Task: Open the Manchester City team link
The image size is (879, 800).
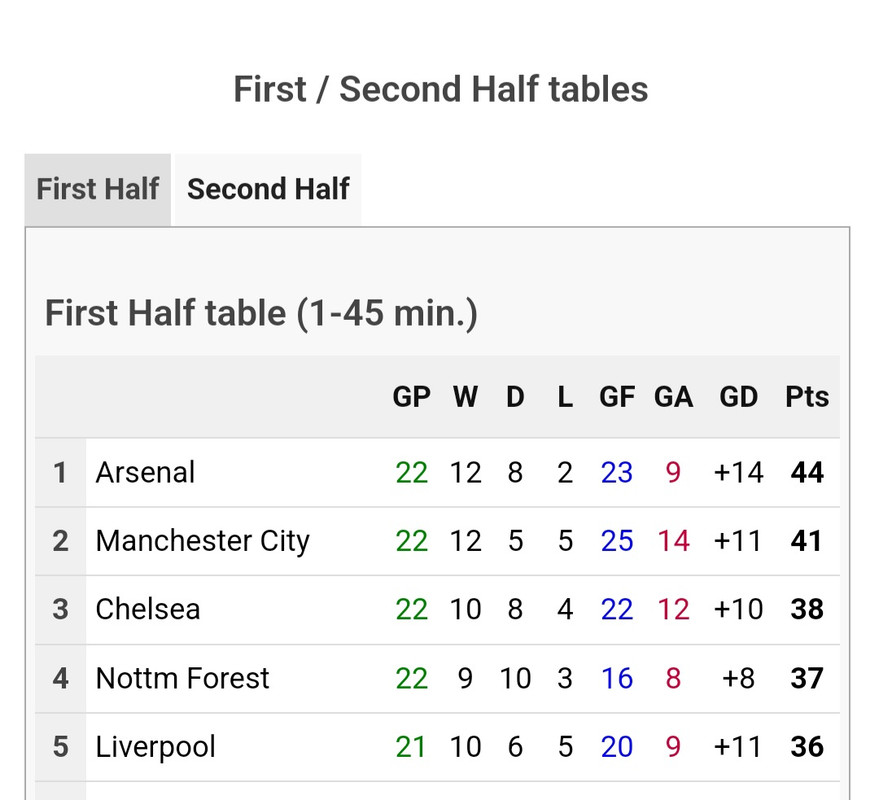Action: [x=202, y=541]
